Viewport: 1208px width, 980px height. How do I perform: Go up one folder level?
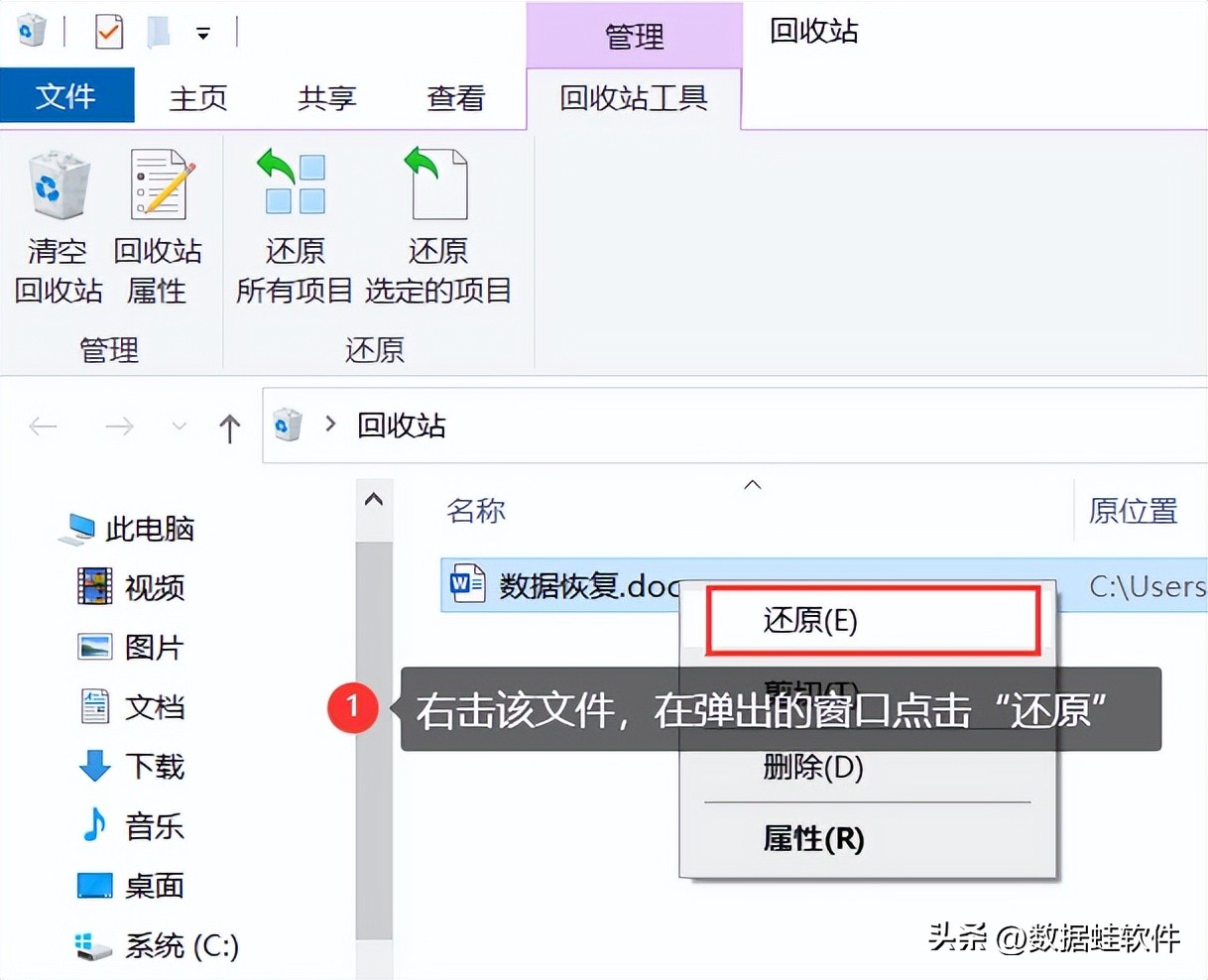click(x=229, y=428)
